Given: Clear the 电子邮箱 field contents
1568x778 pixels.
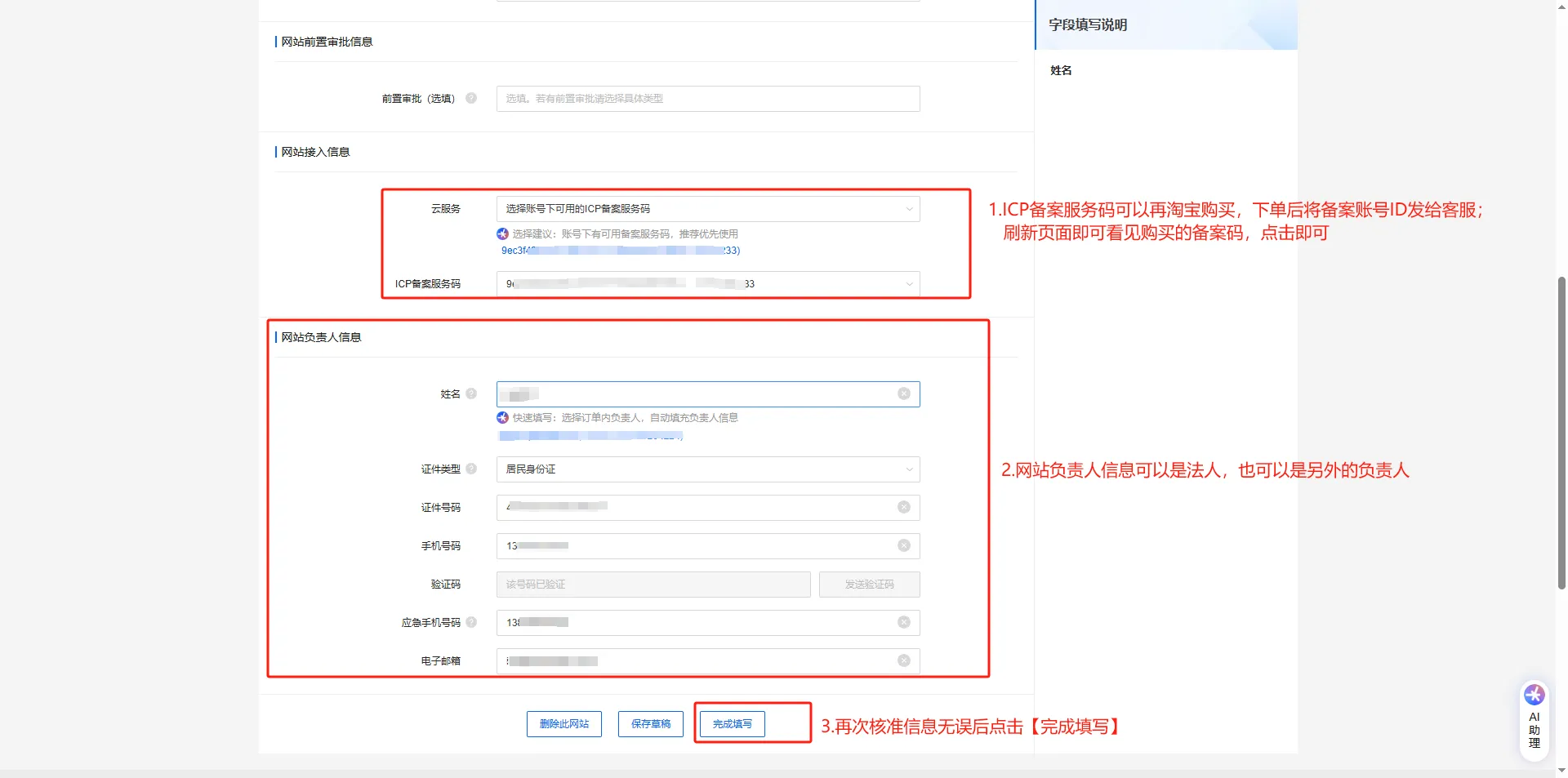Looking at the screenshot, I should pos(903,660).
